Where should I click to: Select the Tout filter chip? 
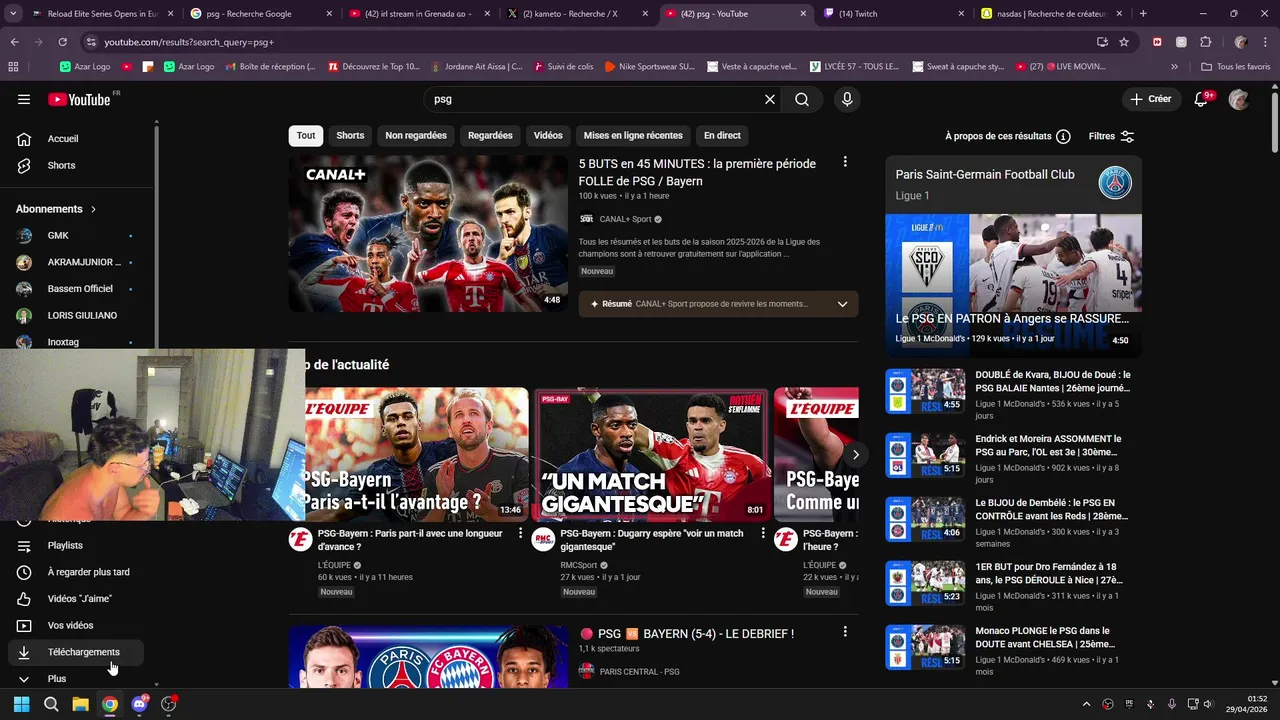(306, 136)
